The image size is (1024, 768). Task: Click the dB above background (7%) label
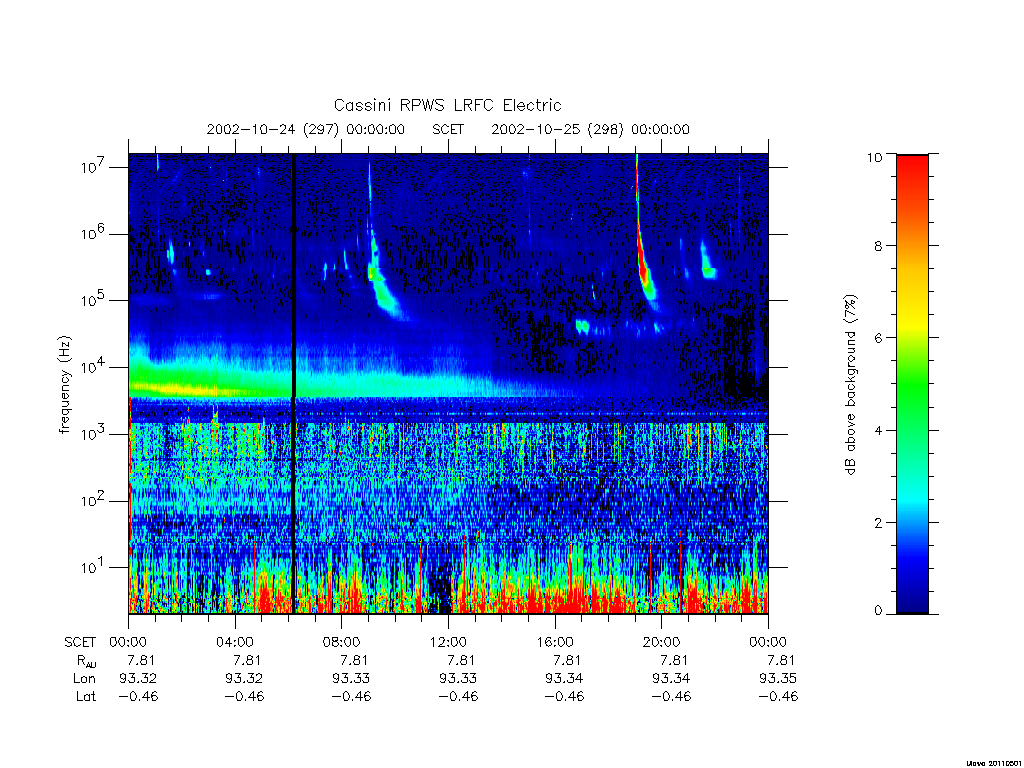850,385
